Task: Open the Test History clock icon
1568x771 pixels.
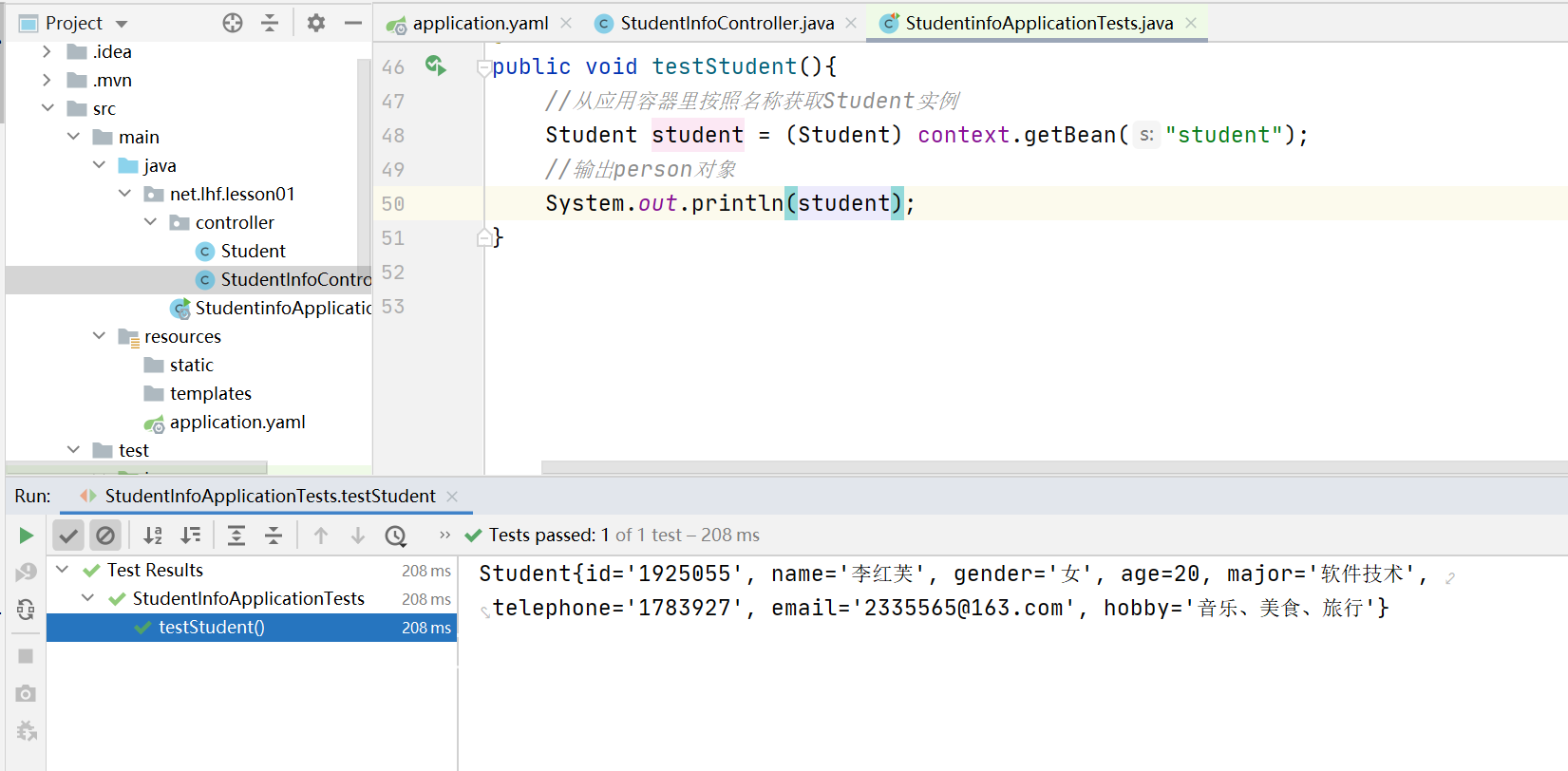Action: [396, 536]
